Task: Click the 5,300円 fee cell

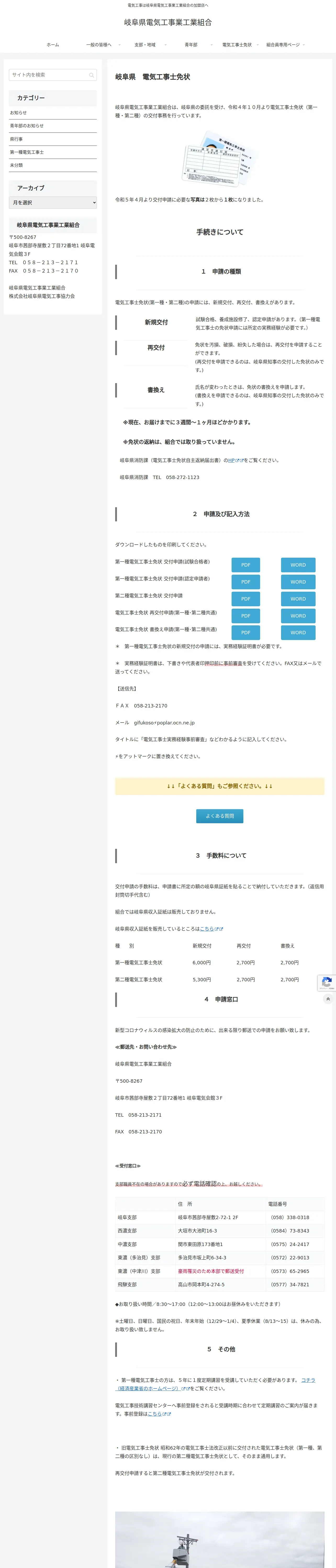Action: click(x=202, y=980)
